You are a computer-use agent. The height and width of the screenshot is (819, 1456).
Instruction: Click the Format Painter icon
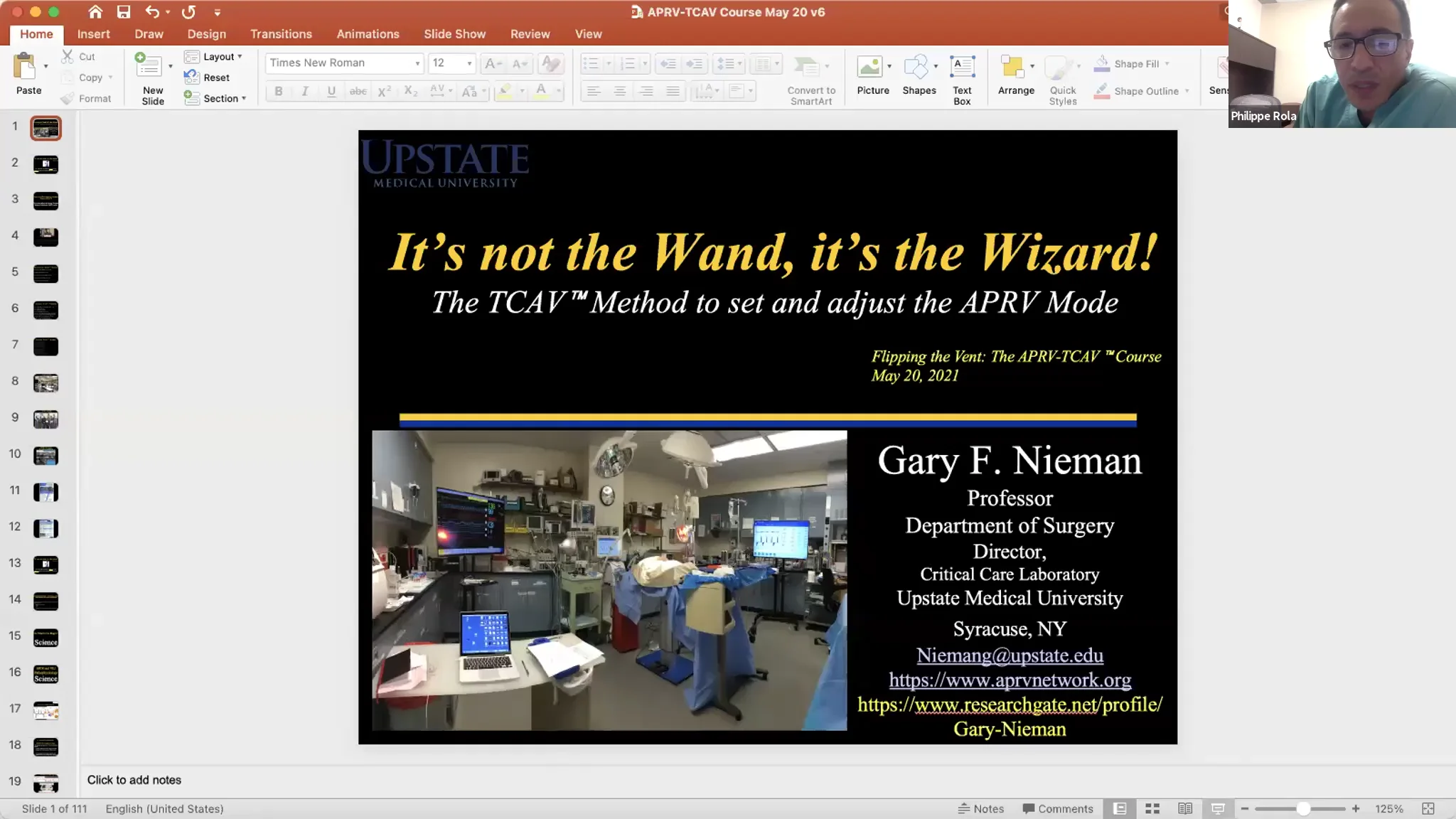click(x=68, y=98)
